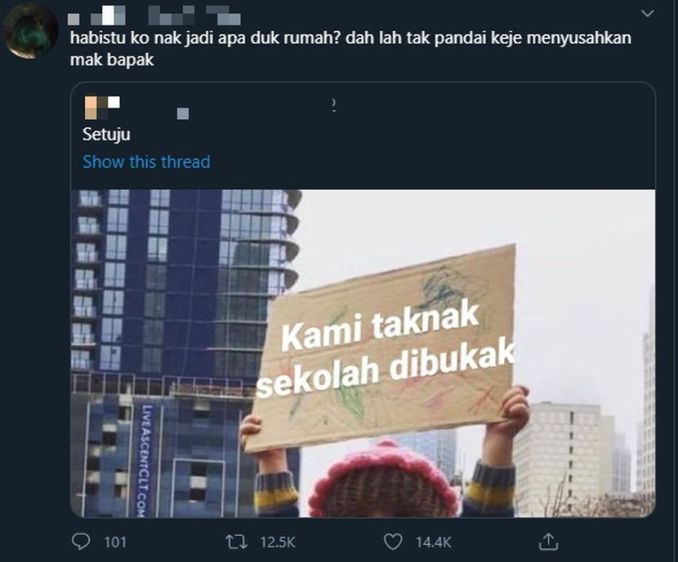678x562 pixels.
Task: Click the 101 replies count
Action: pos(115,542)
